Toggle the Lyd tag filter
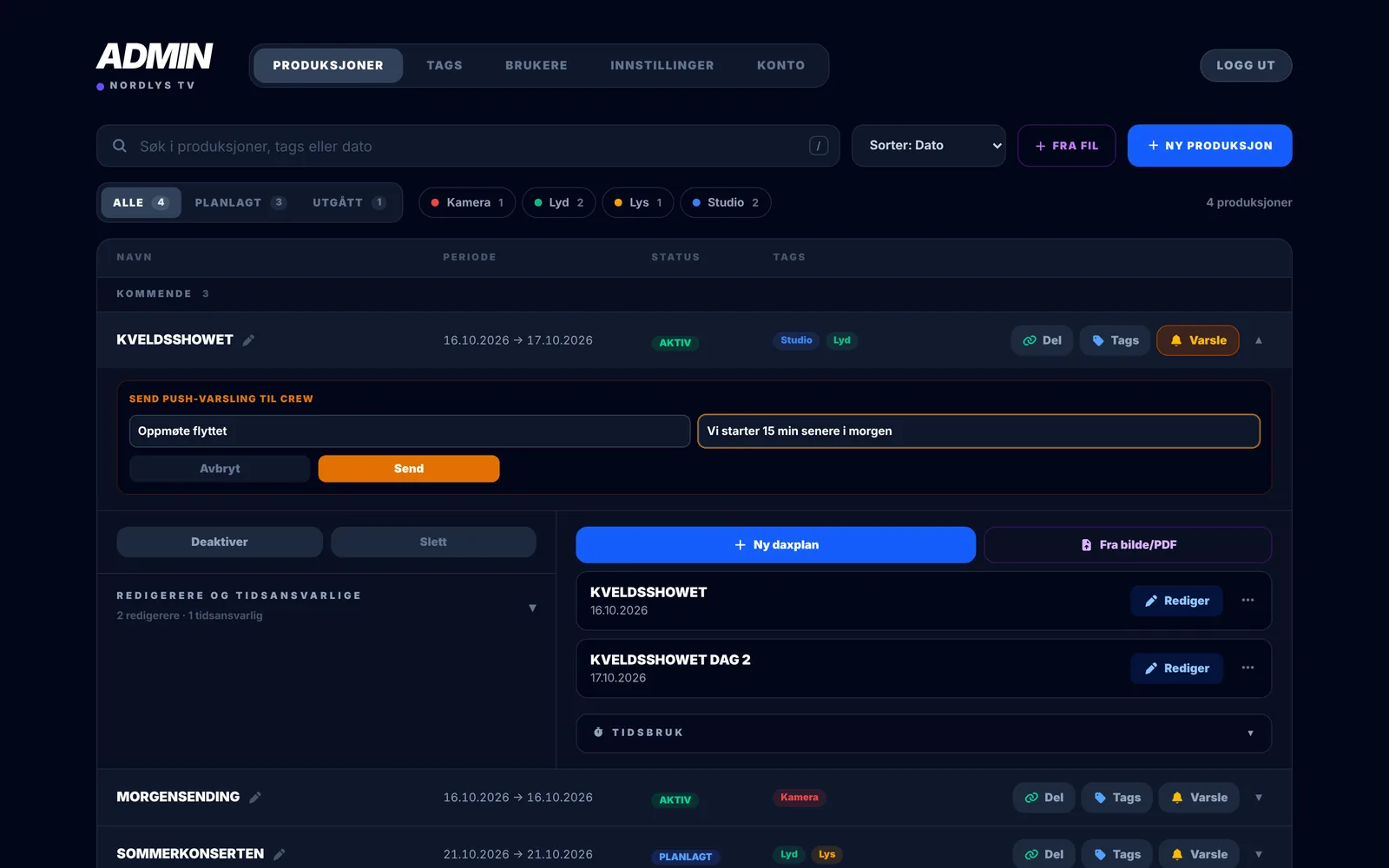 [559, 202]
